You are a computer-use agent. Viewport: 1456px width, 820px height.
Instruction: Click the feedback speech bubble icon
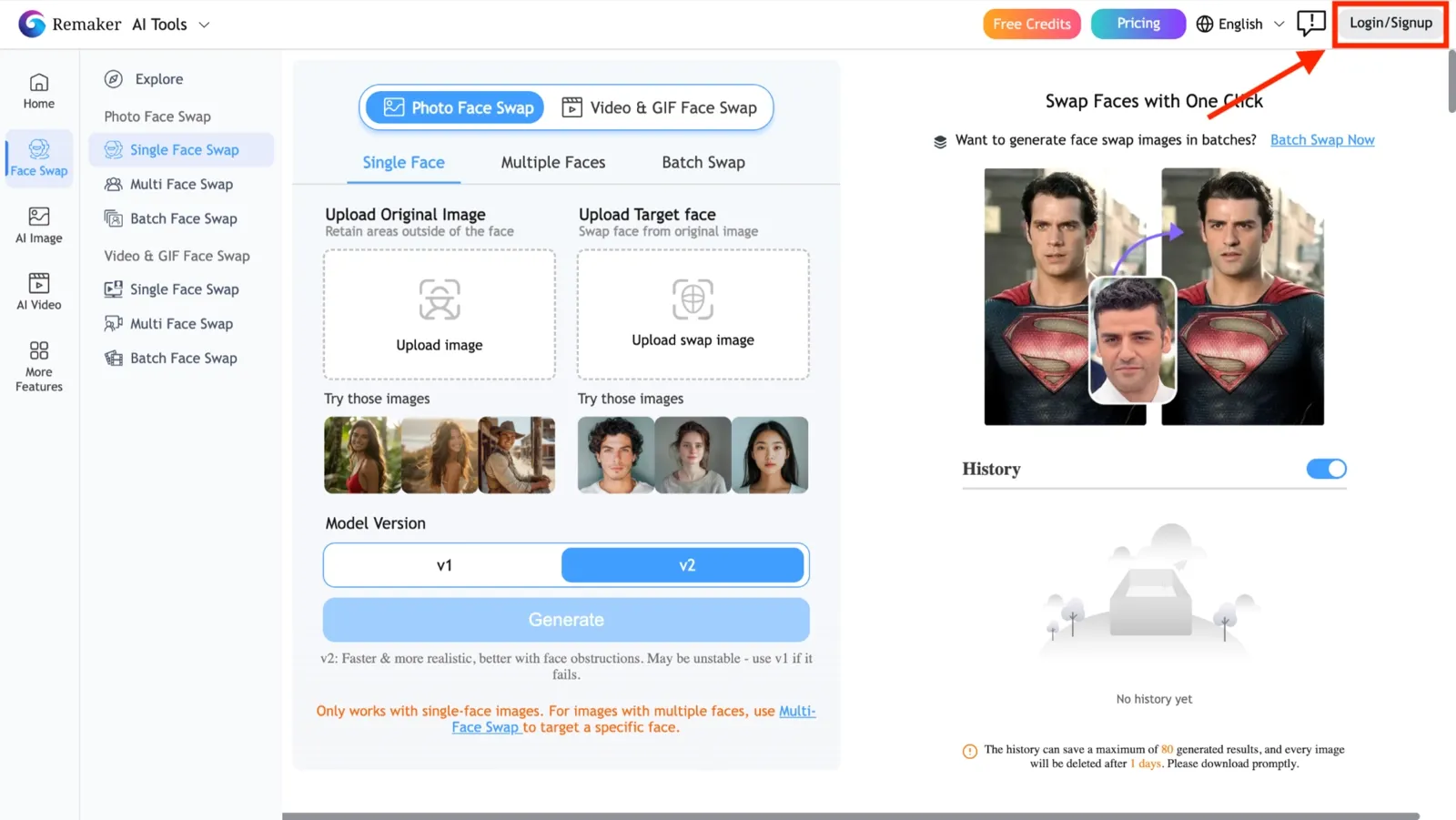click(x=1311, y=23)
